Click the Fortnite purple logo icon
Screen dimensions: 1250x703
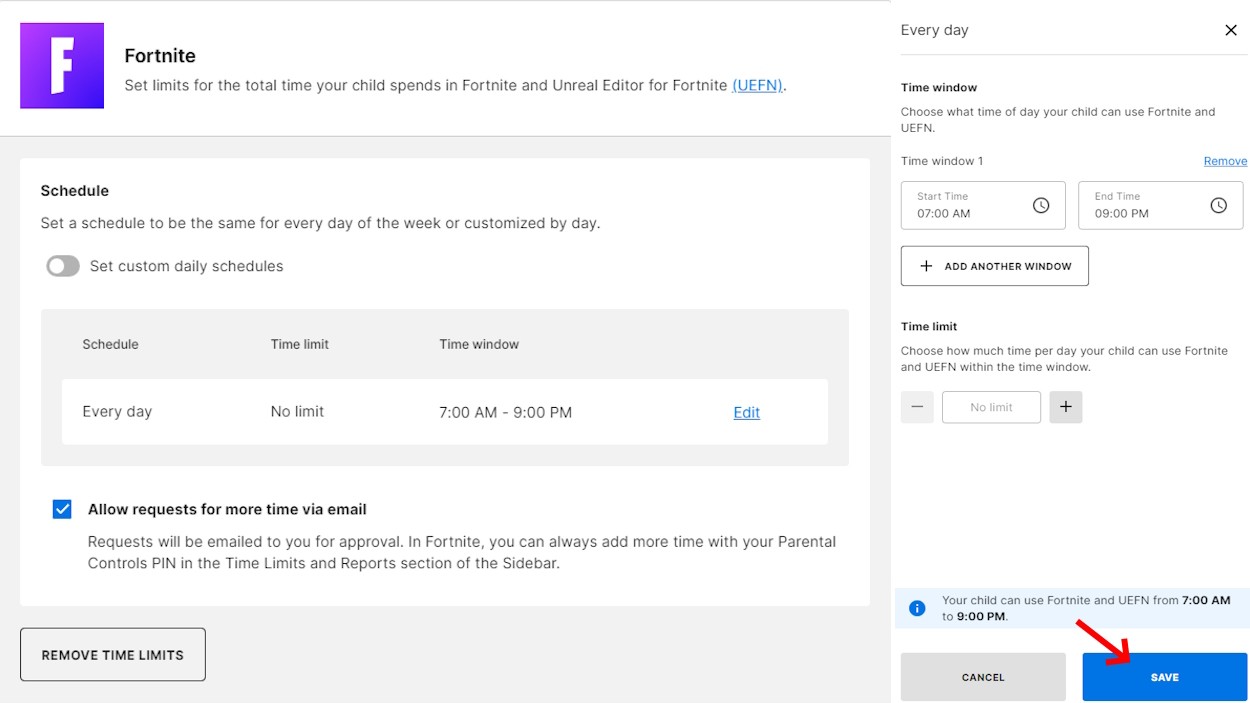[62, 66]
